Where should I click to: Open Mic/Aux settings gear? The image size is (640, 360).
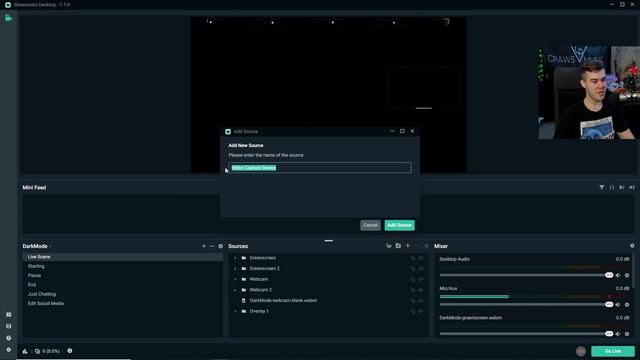point(627,305)
